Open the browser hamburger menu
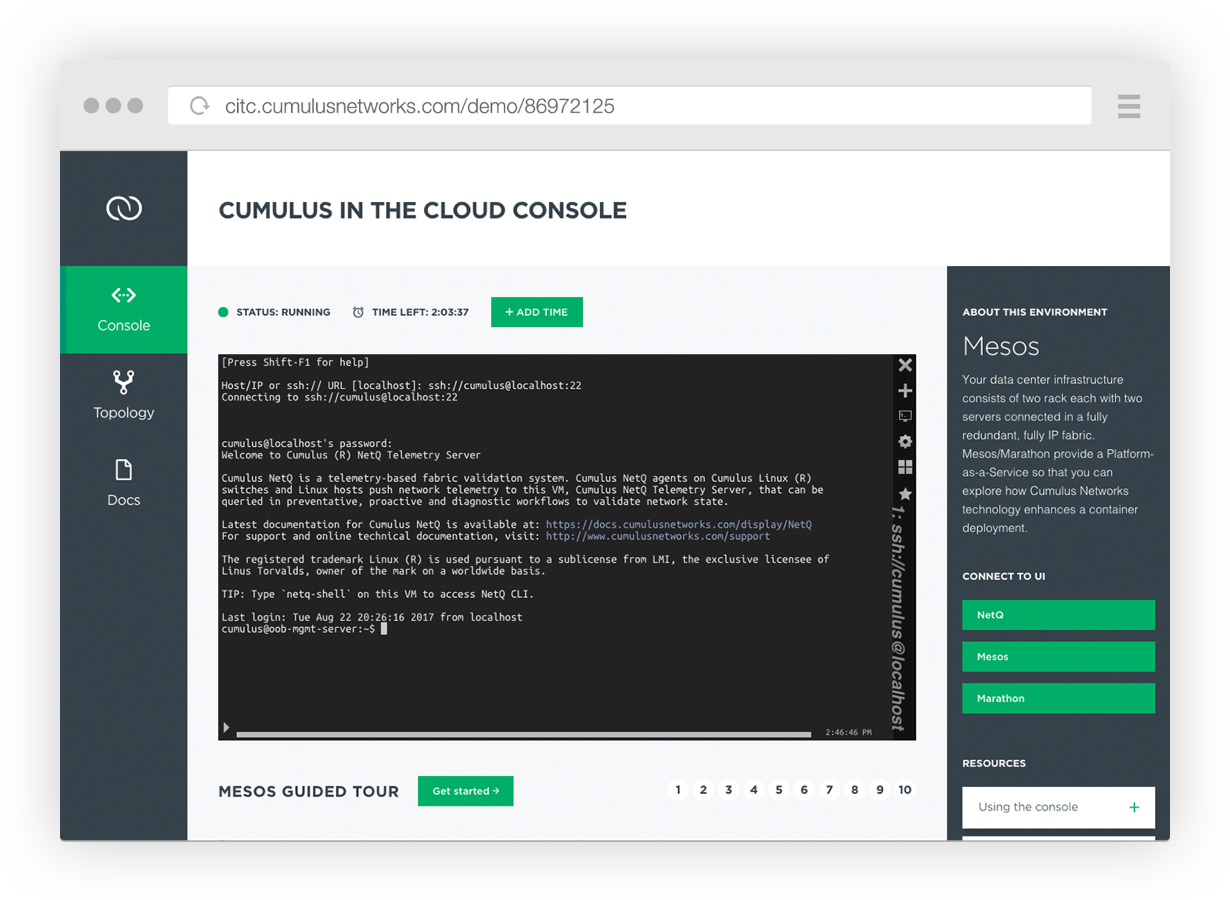Screen dimensions: 1230x900 pyautogui.click(x=1129, y=106)
